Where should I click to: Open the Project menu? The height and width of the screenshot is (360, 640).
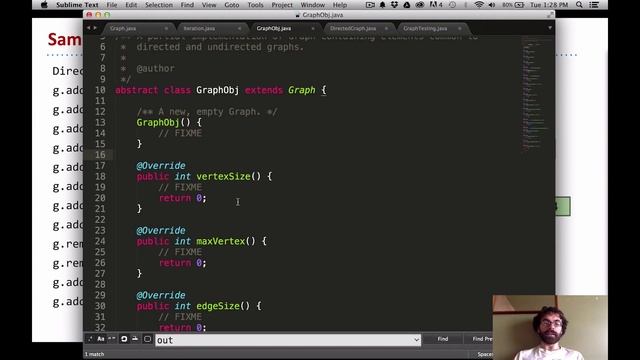point(282,5)
